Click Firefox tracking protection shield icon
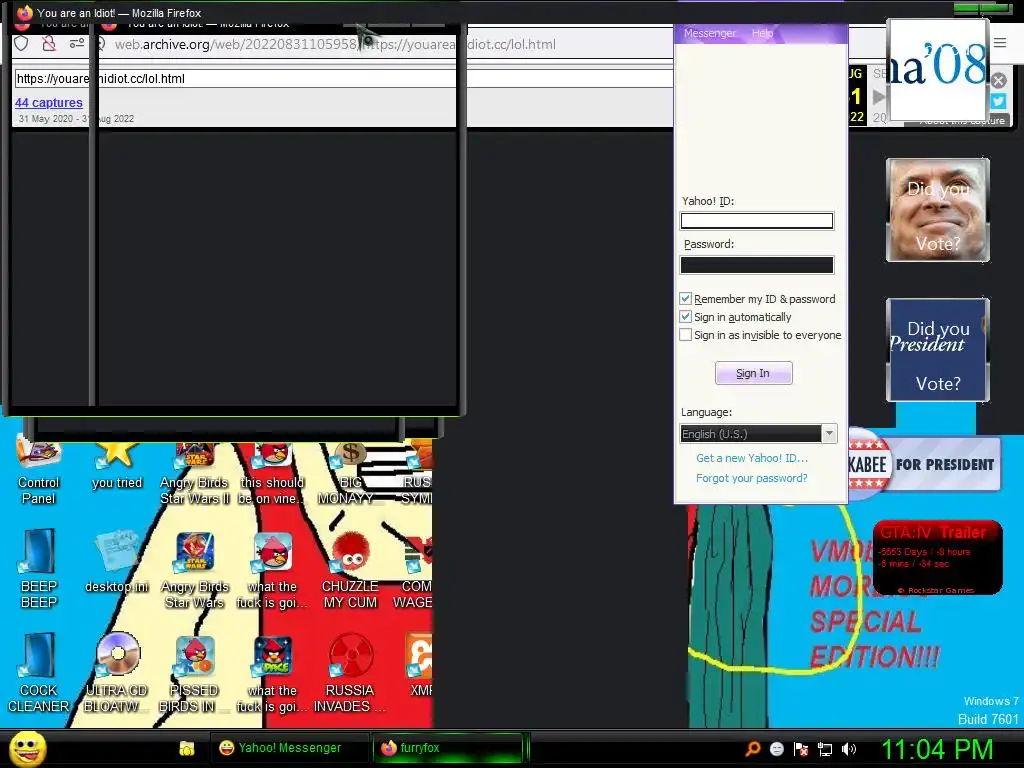 pos(22,44)
